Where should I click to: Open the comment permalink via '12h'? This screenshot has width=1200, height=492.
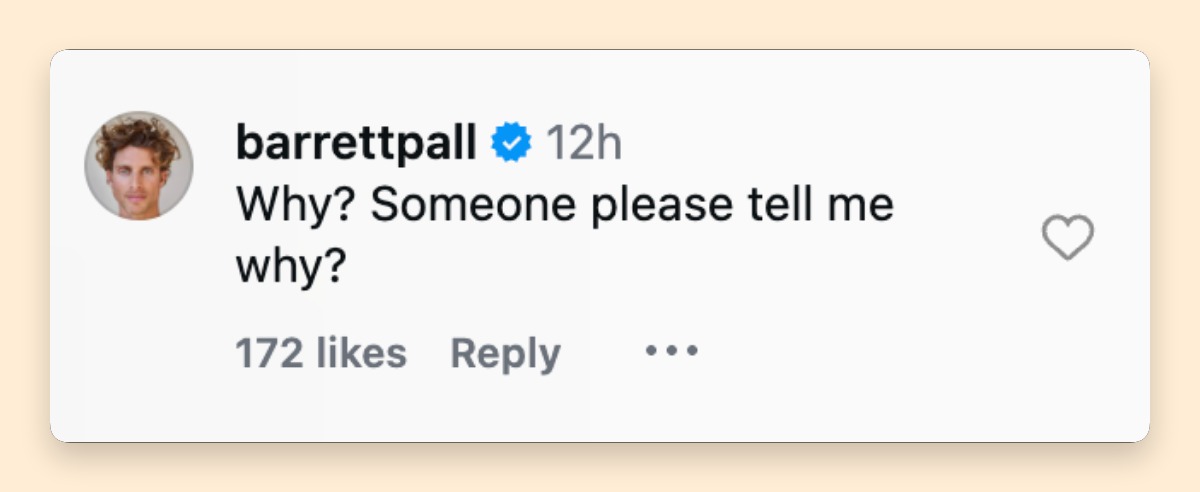(x=583, y=145)
